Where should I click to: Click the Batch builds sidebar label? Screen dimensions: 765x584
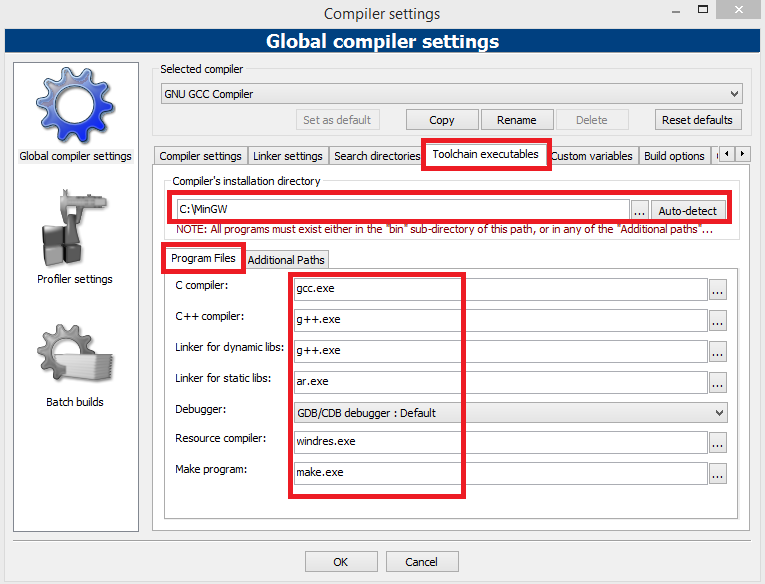pyautogui.click(x=75, y=402)
